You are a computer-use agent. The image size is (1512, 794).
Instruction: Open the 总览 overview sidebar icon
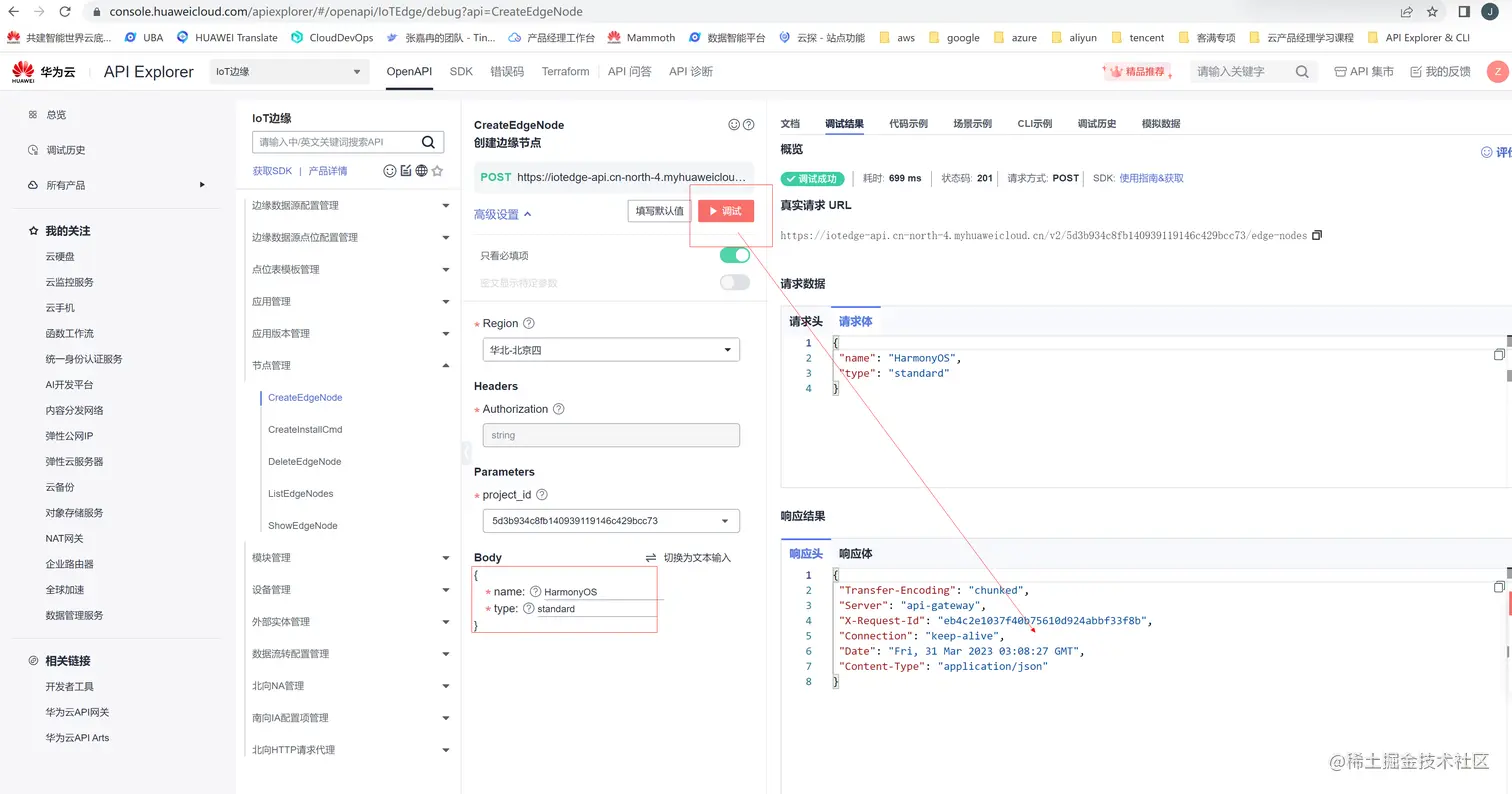pos(33,115)
